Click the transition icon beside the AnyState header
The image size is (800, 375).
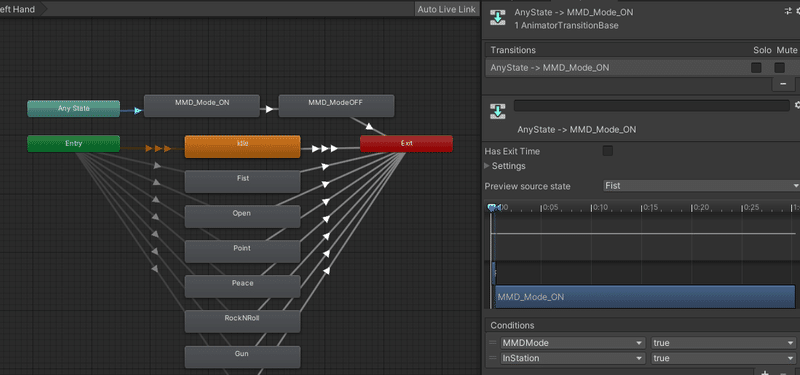497,17
